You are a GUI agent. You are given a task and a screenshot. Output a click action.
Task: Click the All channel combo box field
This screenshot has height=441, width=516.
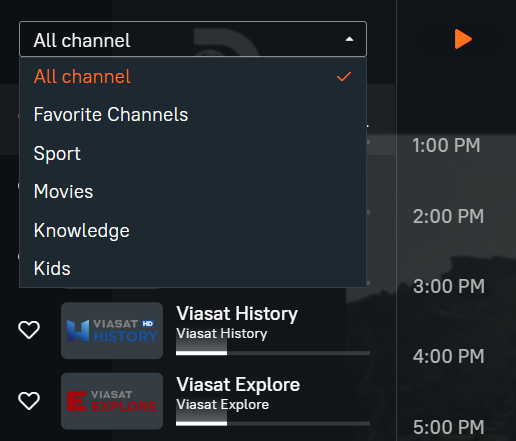tap(193, 39)
